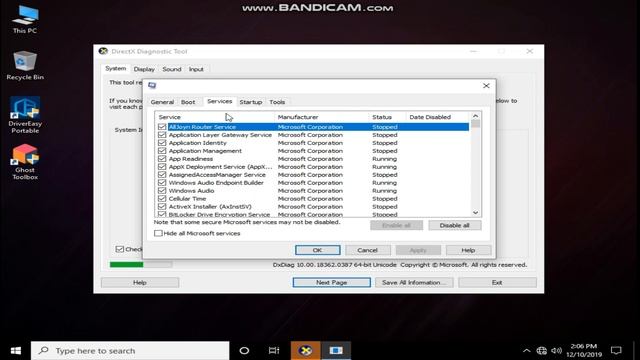Image resolution: width=640 pixels, height=360 pixels.
Task: Open Ghost Toolbox shortcut
Action: (25, 162)
